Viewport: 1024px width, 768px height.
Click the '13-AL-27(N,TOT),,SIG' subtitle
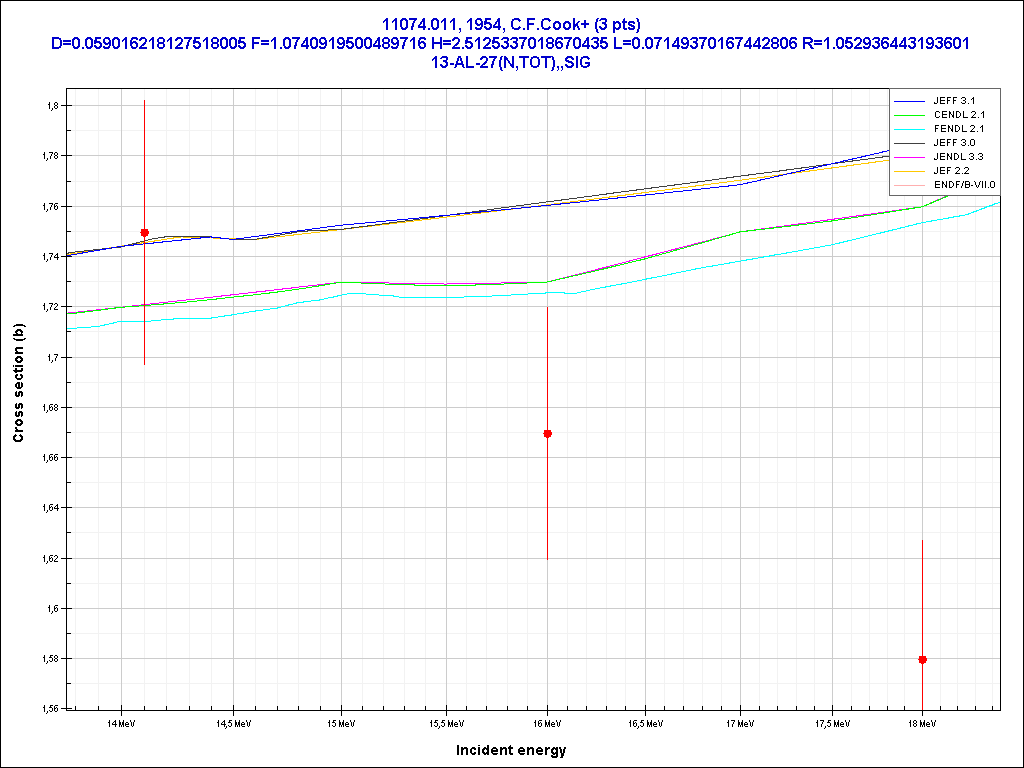(x=511, y=61)
